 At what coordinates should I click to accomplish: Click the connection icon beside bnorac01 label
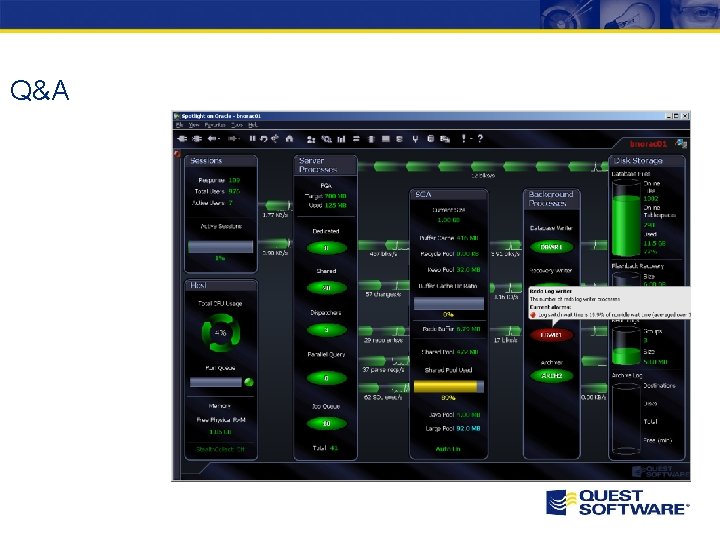pyautogui.click(x=681, y=144)
